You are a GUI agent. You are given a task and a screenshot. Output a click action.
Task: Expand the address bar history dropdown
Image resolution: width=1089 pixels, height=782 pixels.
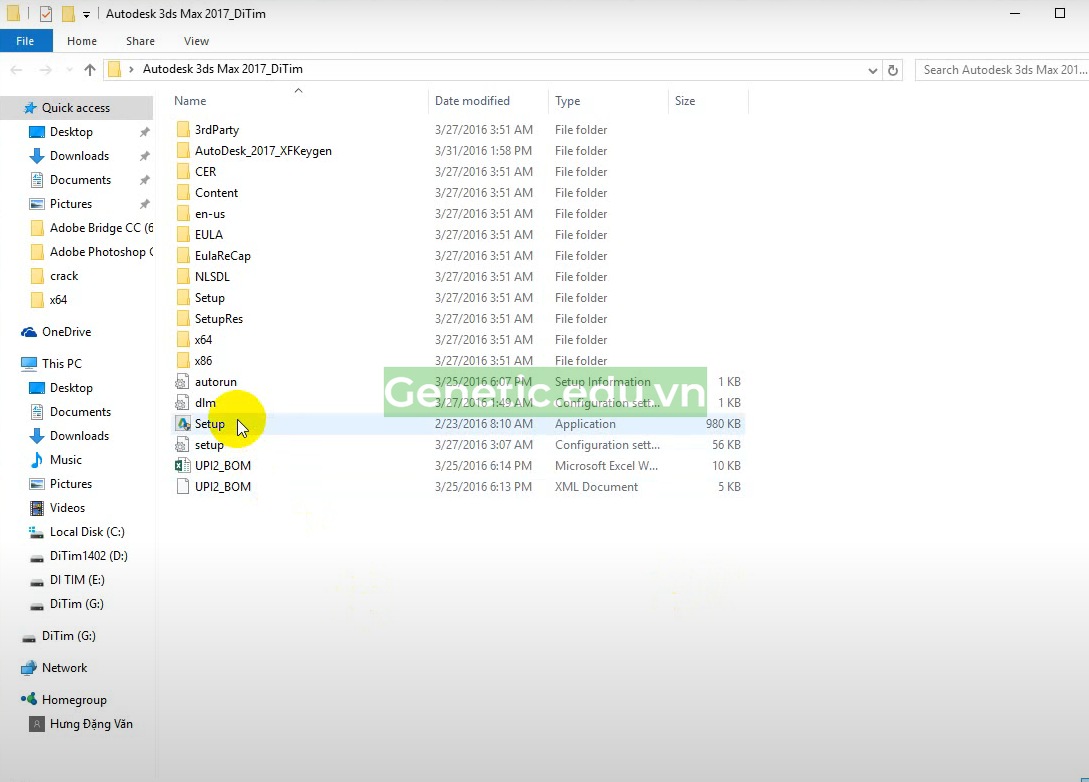point(872,70)
